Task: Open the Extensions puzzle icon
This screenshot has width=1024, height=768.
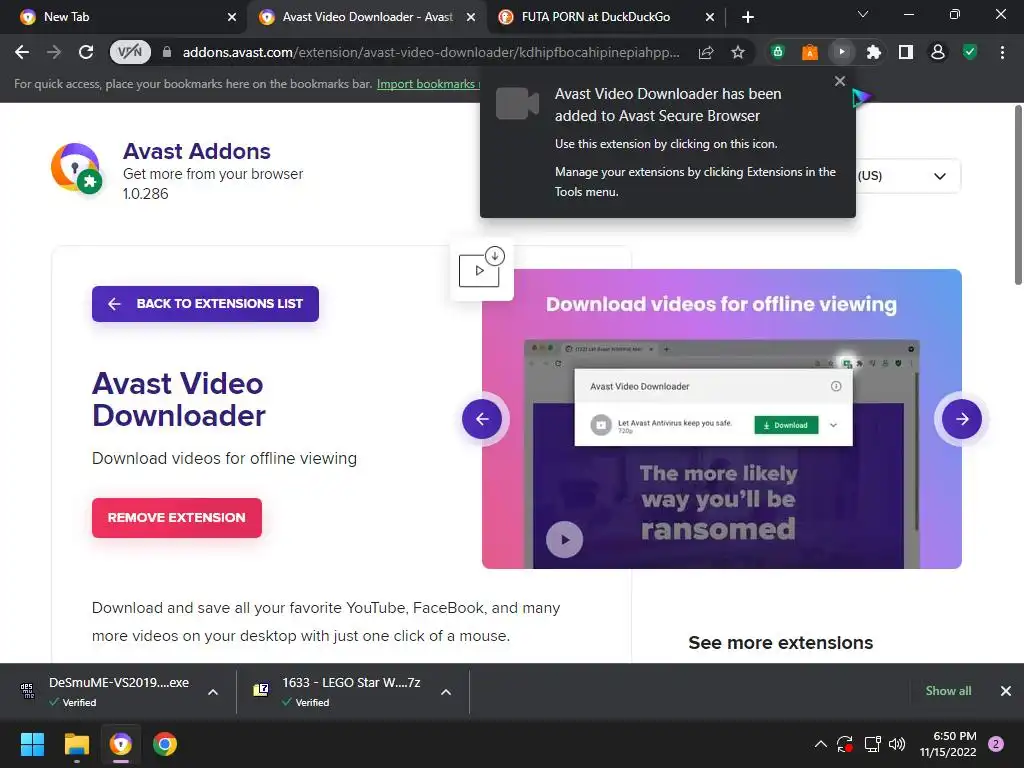Action: pyautogui.click(x=874, y=52)
